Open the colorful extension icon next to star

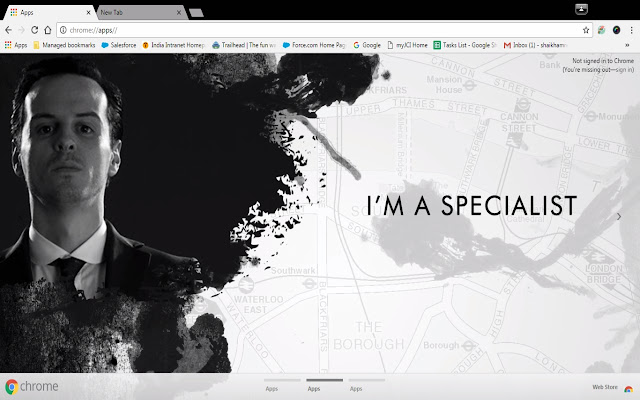tap(601, 30)
